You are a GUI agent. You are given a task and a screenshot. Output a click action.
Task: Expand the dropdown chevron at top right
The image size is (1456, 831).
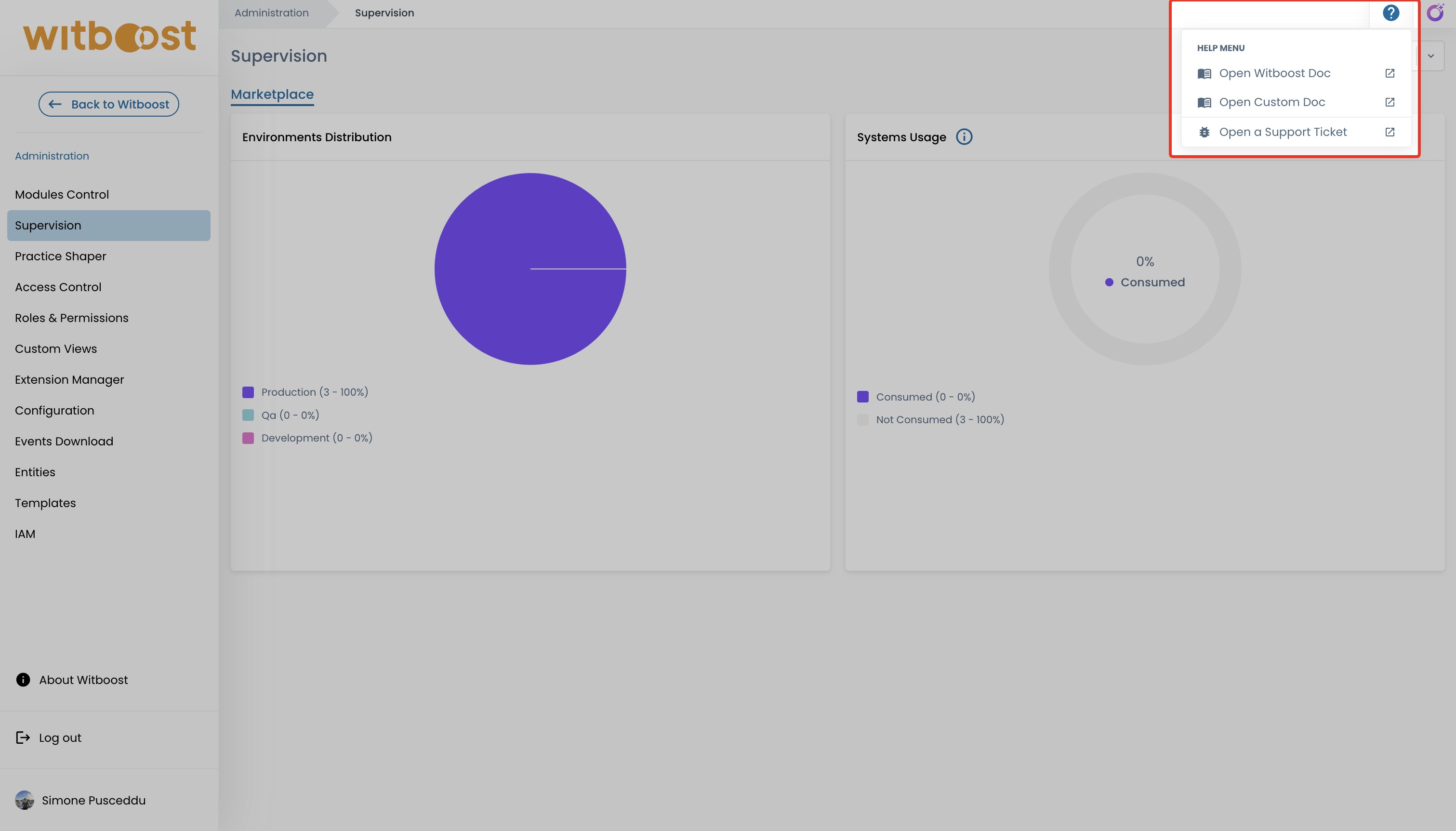1431,56
